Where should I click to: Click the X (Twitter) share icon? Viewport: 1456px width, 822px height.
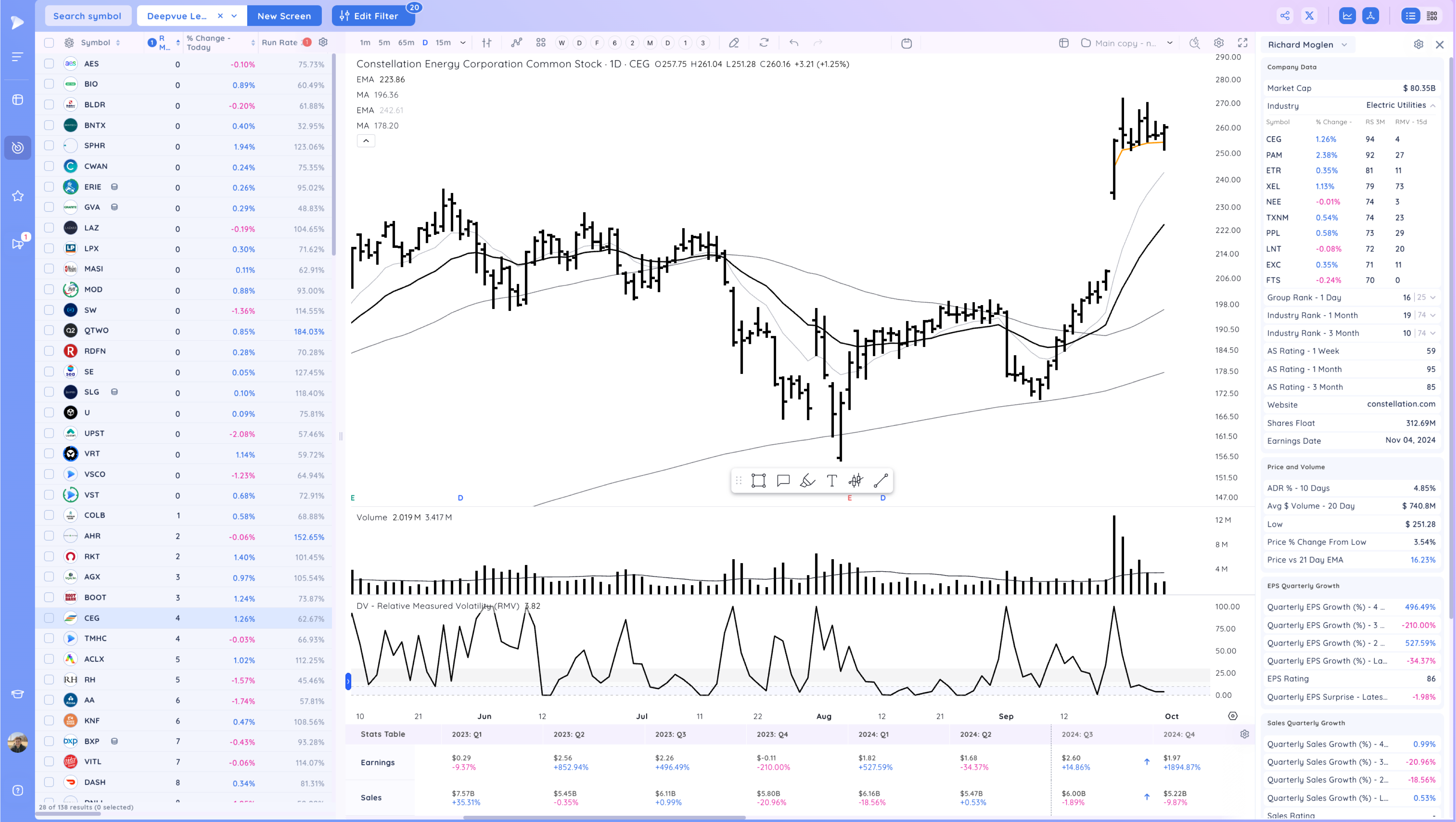click(1309, 16)
